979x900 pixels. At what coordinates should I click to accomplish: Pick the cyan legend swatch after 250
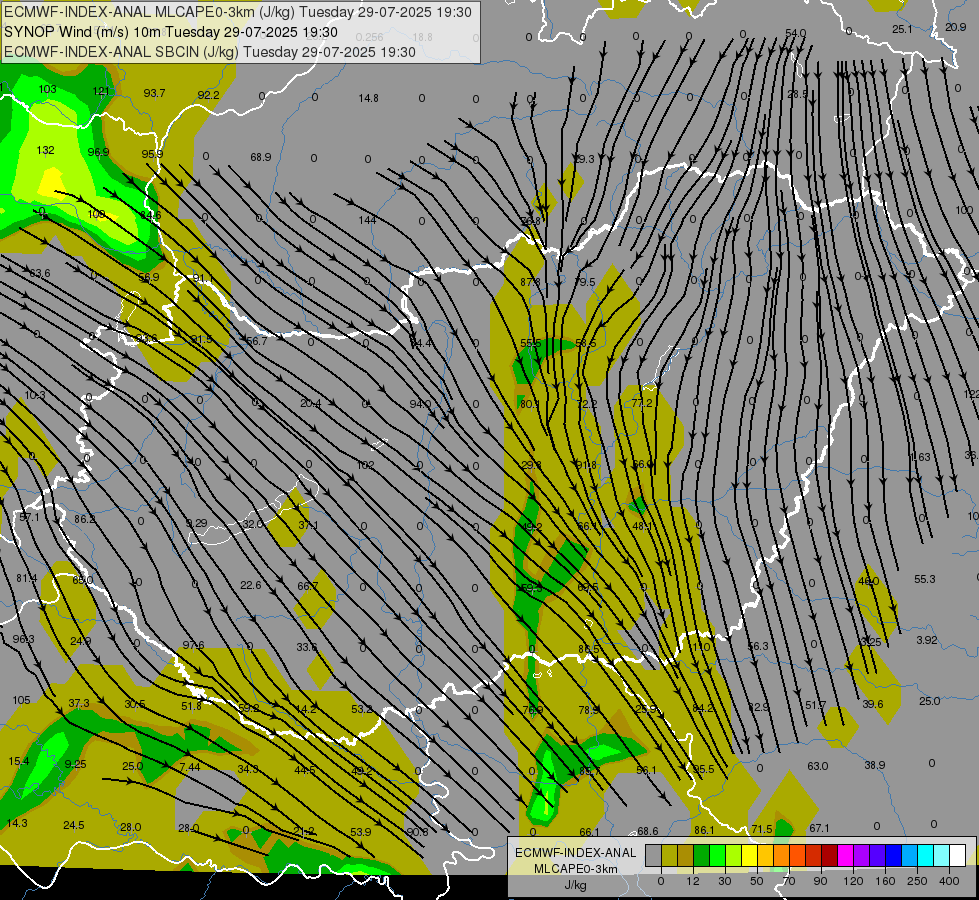pos(925,856)
